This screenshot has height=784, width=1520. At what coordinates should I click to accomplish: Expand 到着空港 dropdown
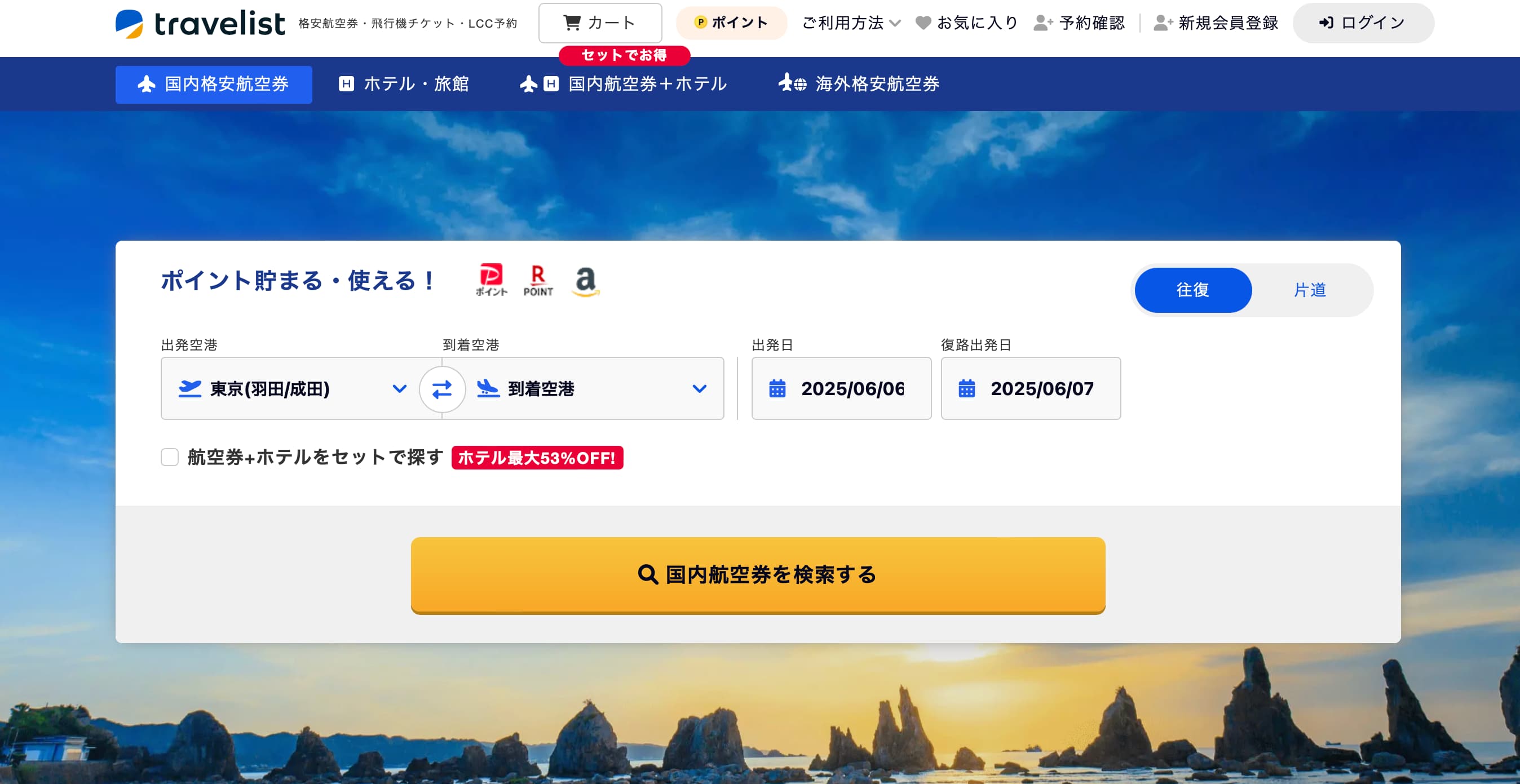583,388
